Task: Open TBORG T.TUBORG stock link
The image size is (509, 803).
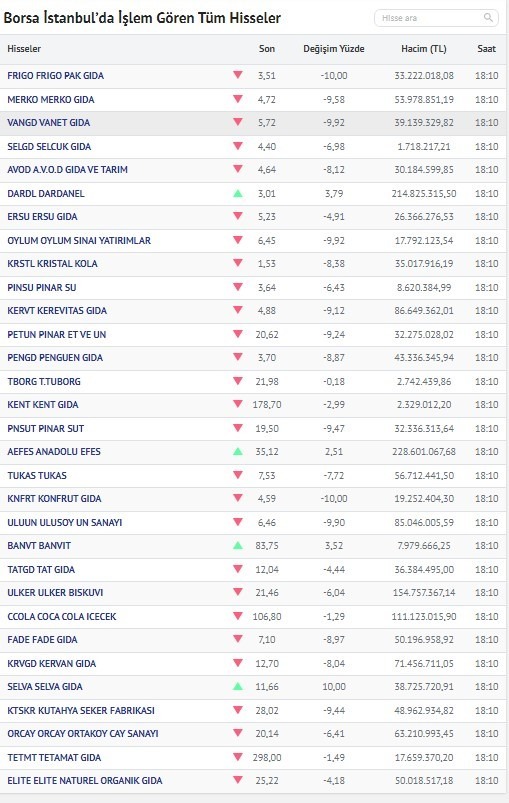Action: pos(44,382)
